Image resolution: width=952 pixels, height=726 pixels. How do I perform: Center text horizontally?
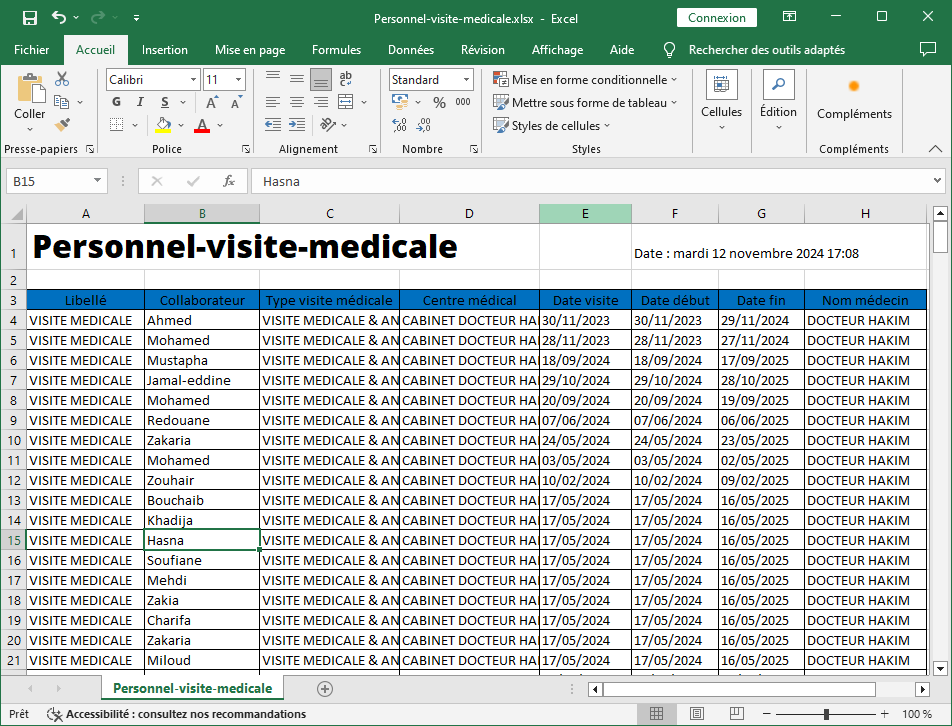pyautogui.click(x=297, y=103)
